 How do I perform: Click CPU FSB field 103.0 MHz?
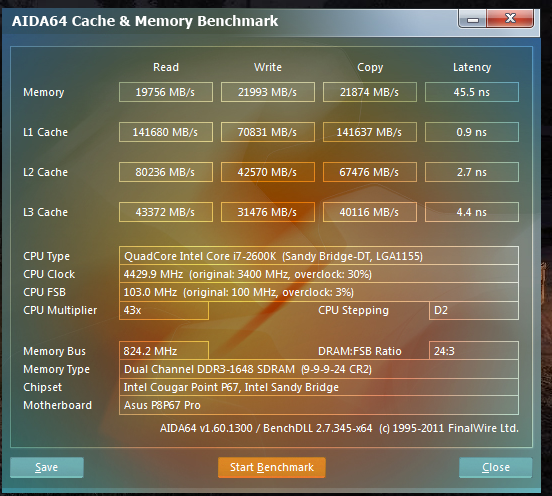tap(319, 292)
